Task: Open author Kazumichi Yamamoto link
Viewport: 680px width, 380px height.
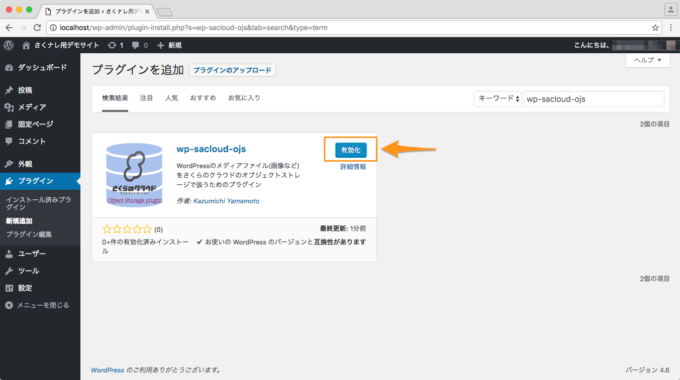Action: tap(226, 201)
